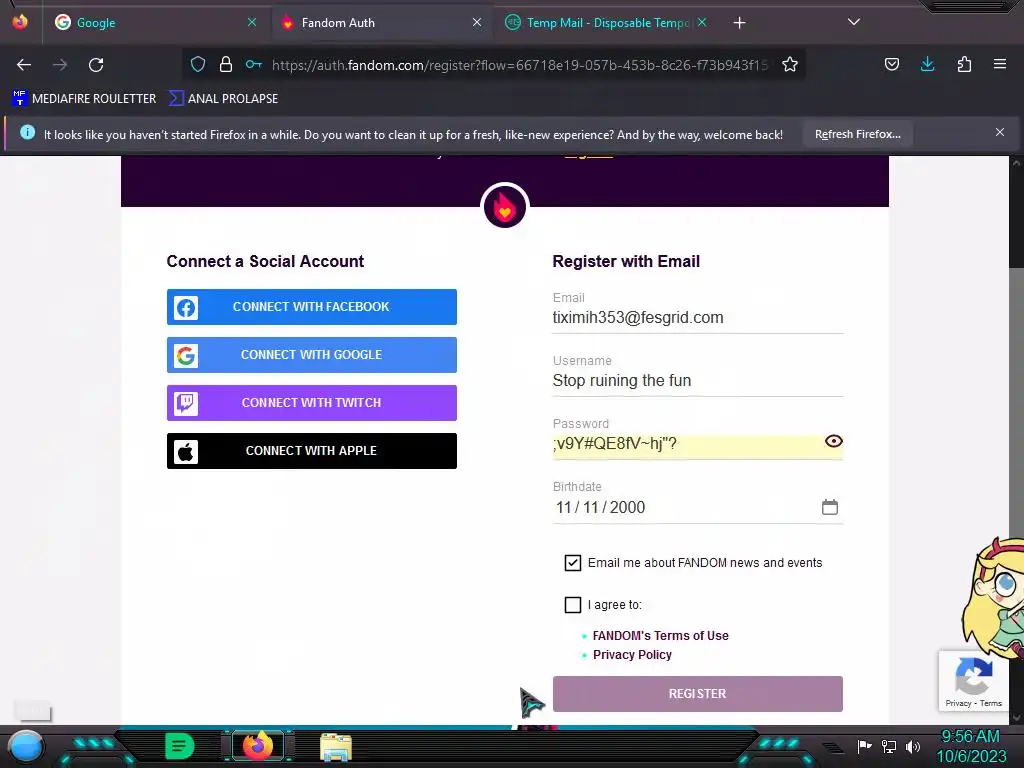Click the Fandom flame logo
Viewport: 1024px width, 768px height.
504,206
